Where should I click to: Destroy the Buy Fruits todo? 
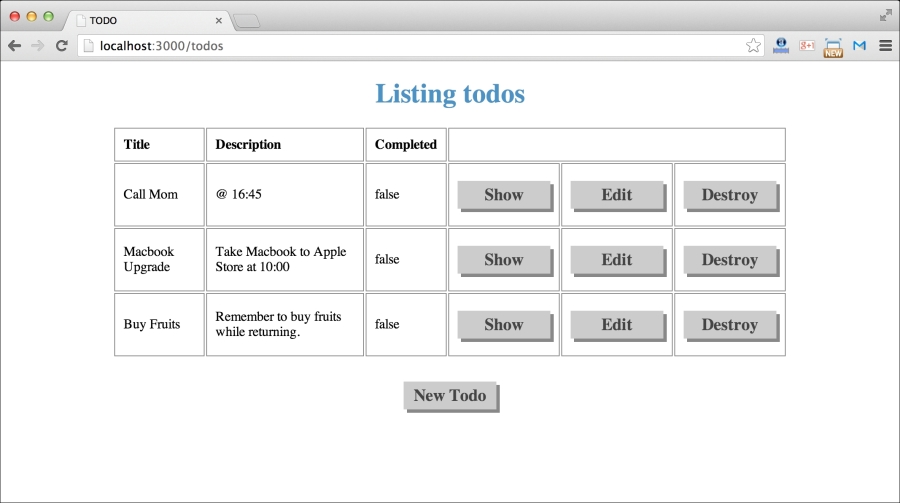(730, 324)
